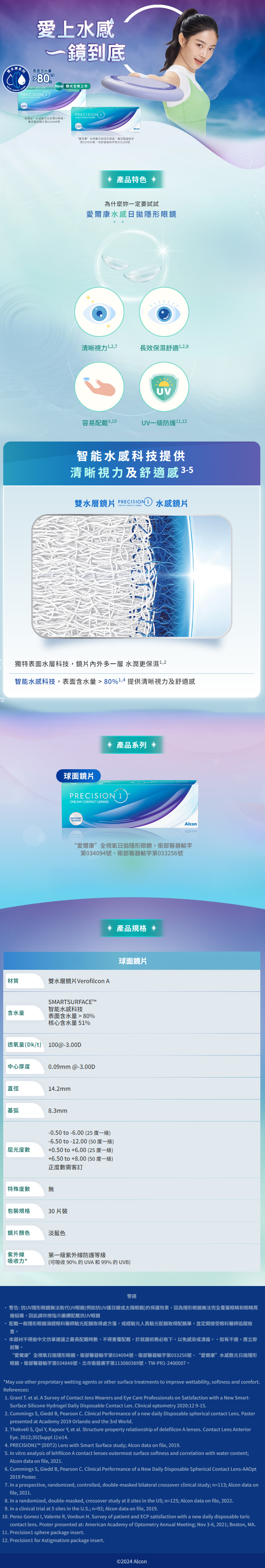Click the 透氧量(Dk/t) row label
Image resolution: width=265 pixels, height=1568 pixels.
[24, 1044]
